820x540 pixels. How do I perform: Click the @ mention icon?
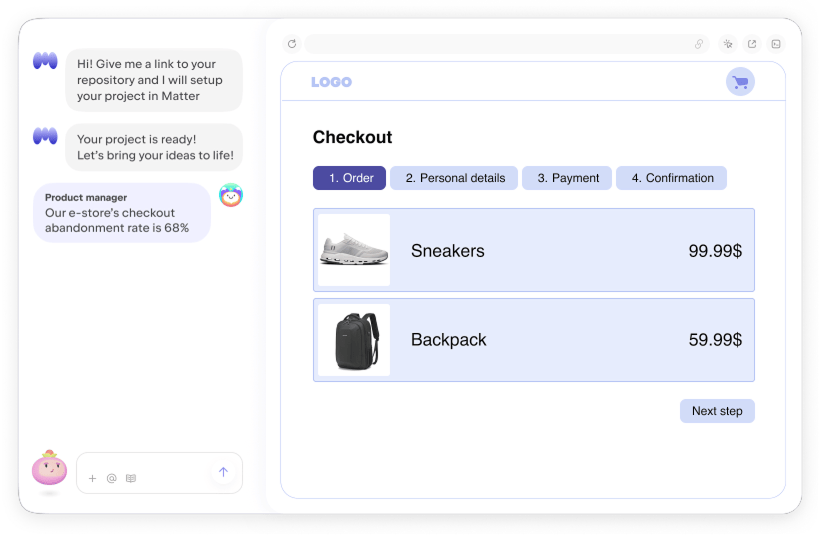pos(112,478)
